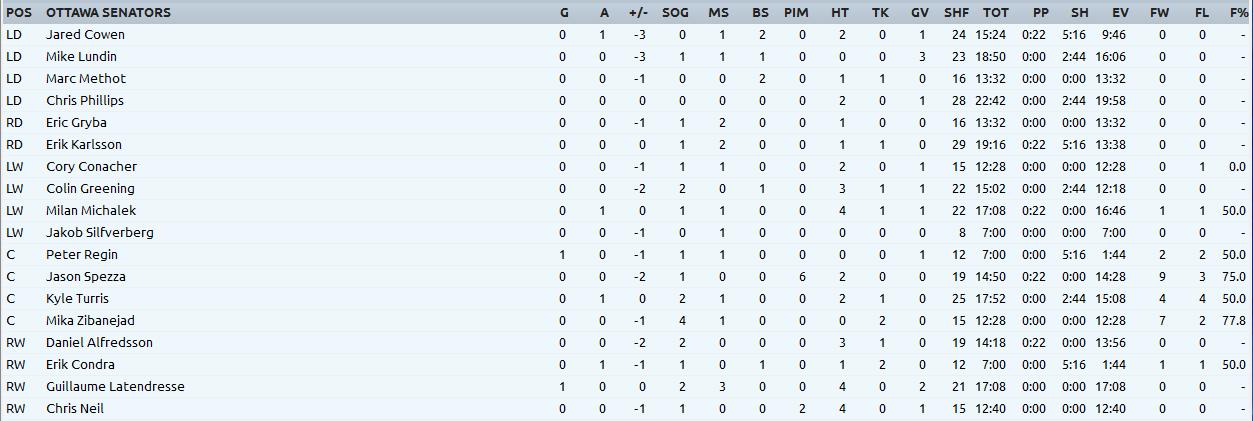Open Erik Karlsson's player entry

[x=84, y=144]
